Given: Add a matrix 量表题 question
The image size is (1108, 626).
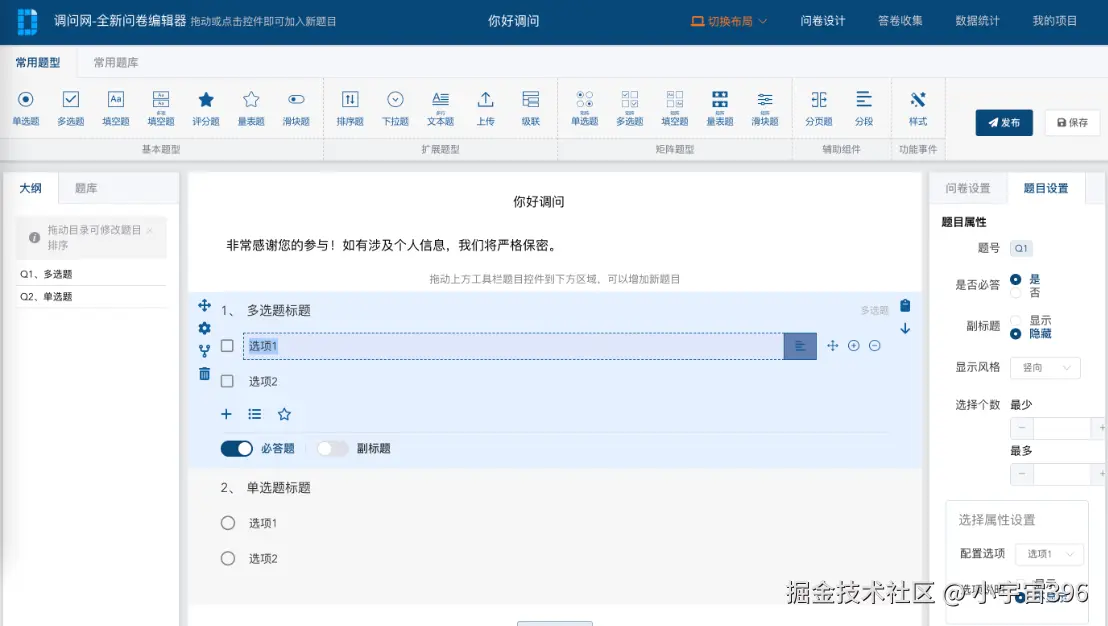Looking at the screenshot, I should coord(720,108).
